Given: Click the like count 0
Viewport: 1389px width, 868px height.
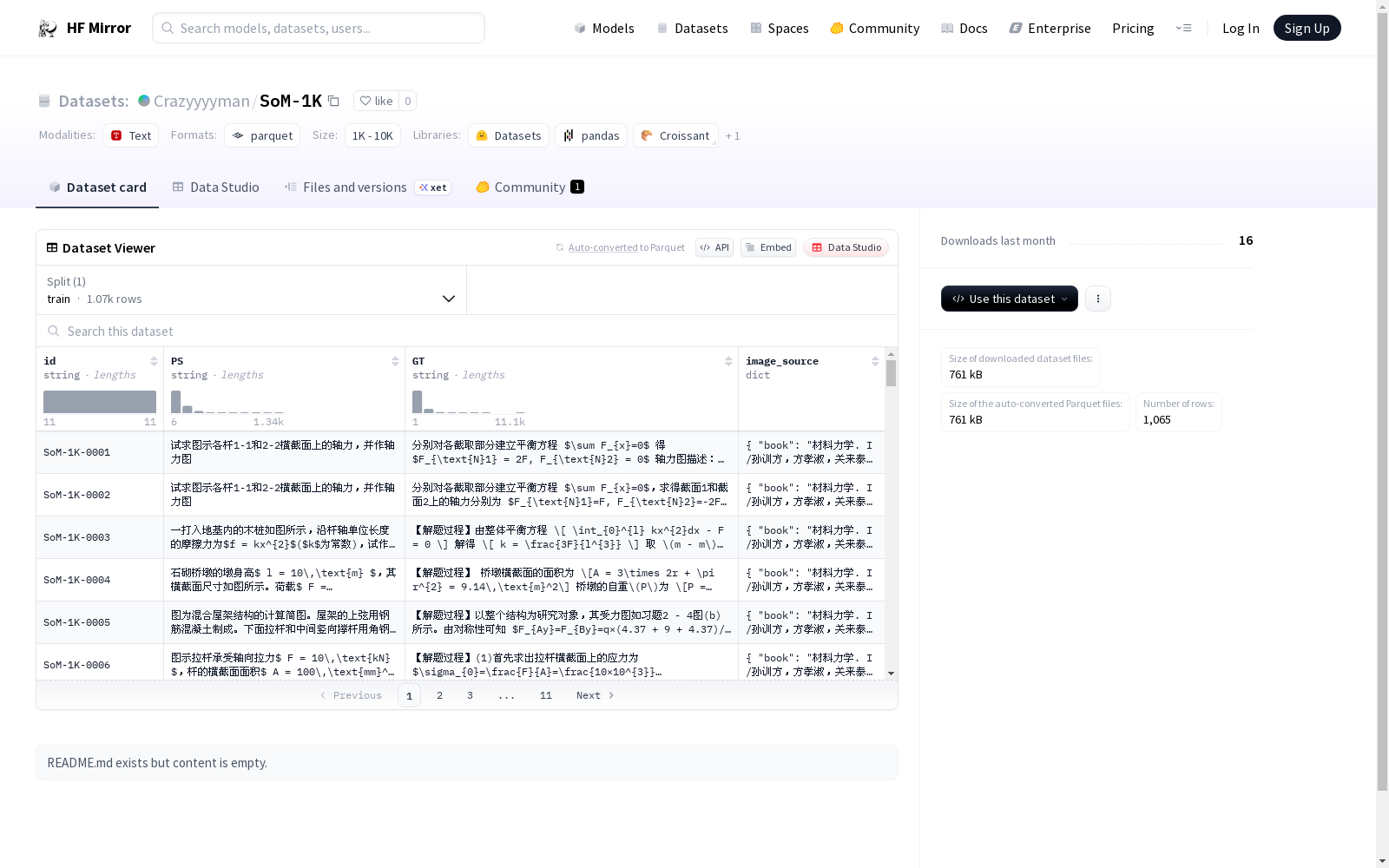Looking at the screenshot, I should (407, 101).
